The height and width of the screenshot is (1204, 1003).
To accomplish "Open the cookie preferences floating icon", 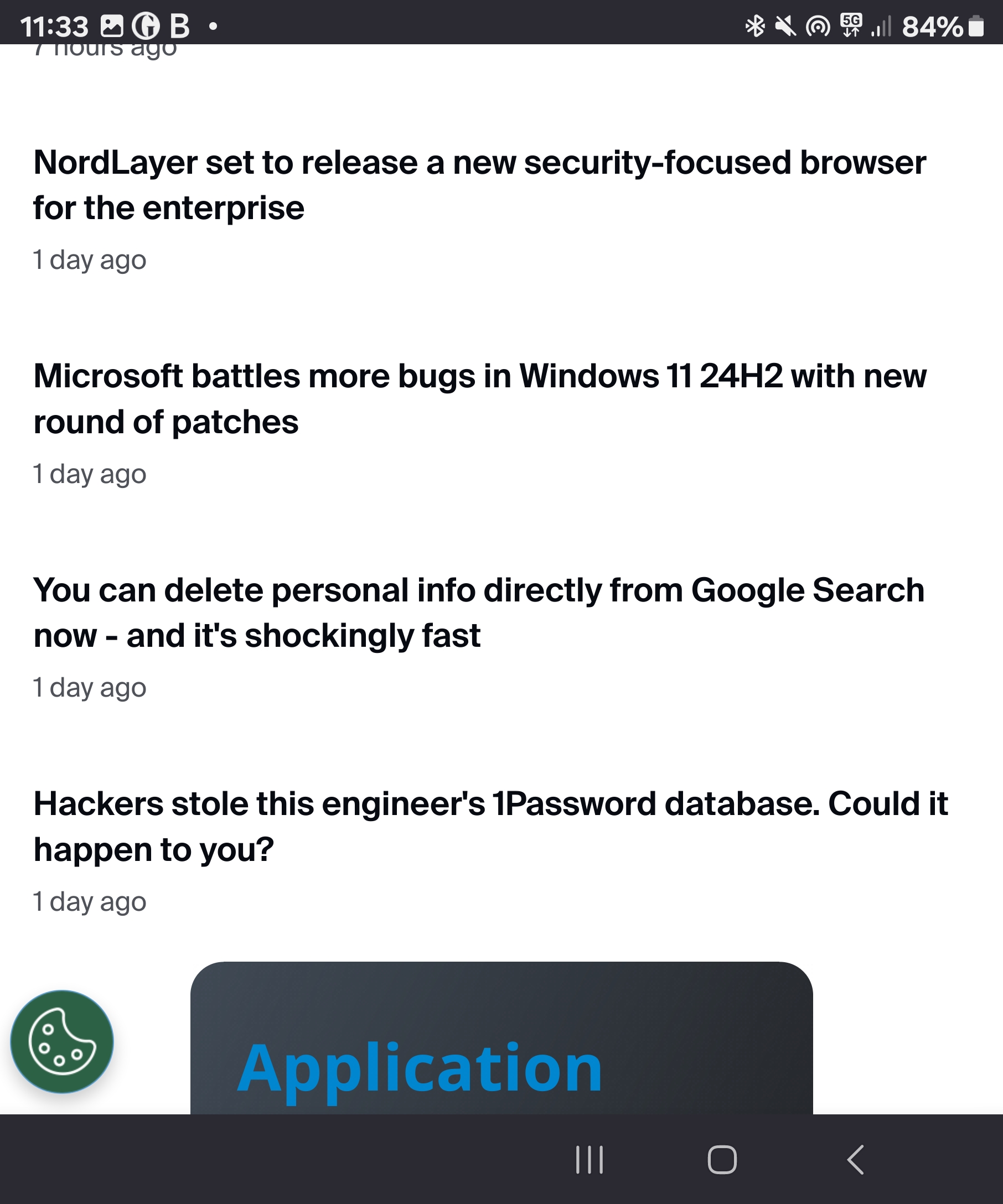I will (x=62, y=1041).
